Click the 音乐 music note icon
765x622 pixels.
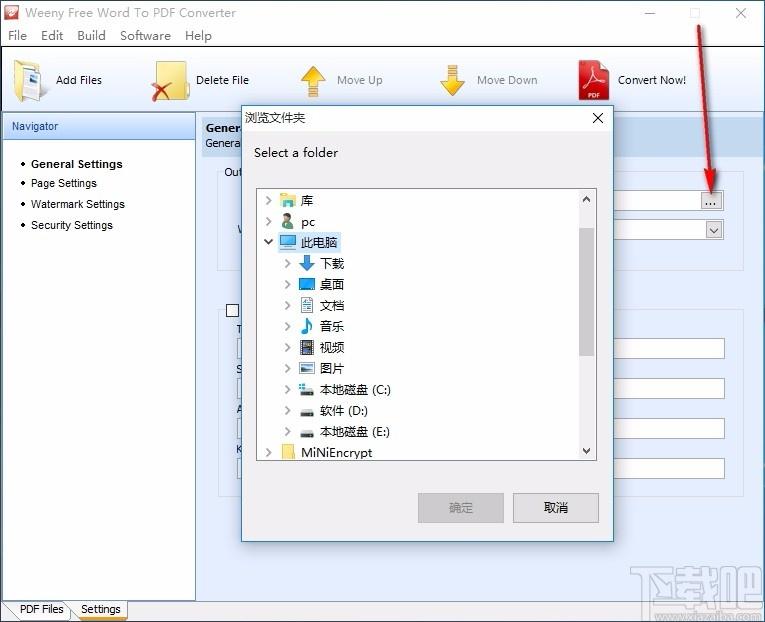(307, 326)
